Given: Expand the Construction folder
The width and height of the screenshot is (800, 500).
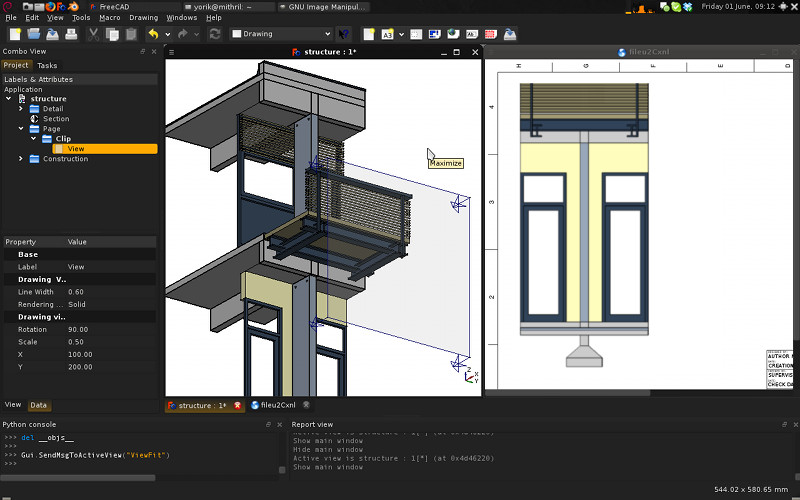Looking at the screenshot, I should click(21, 159).
